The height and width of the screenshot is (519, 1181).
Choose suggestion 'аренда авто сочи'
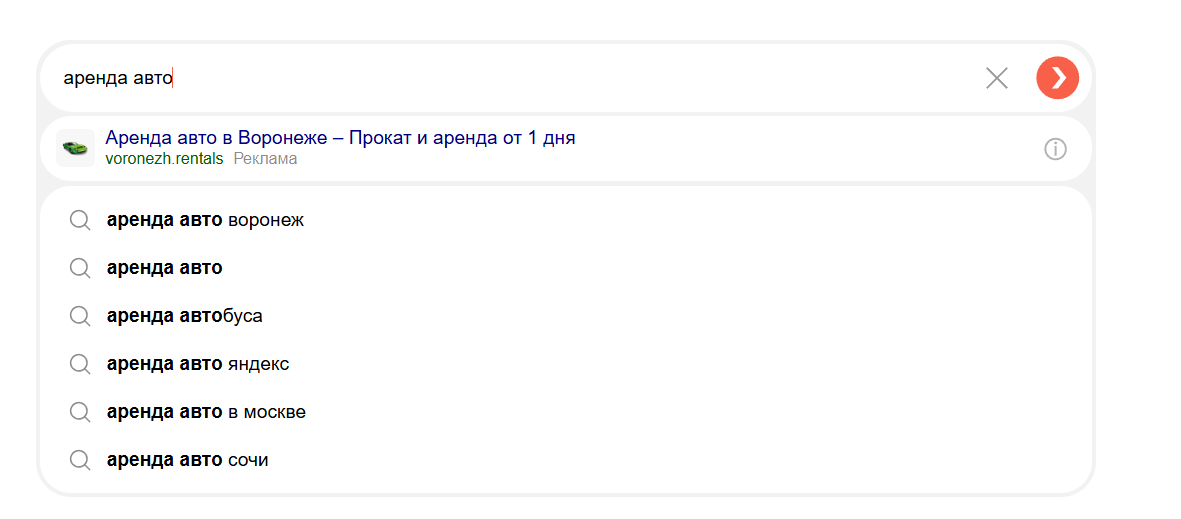click(565, 459)
